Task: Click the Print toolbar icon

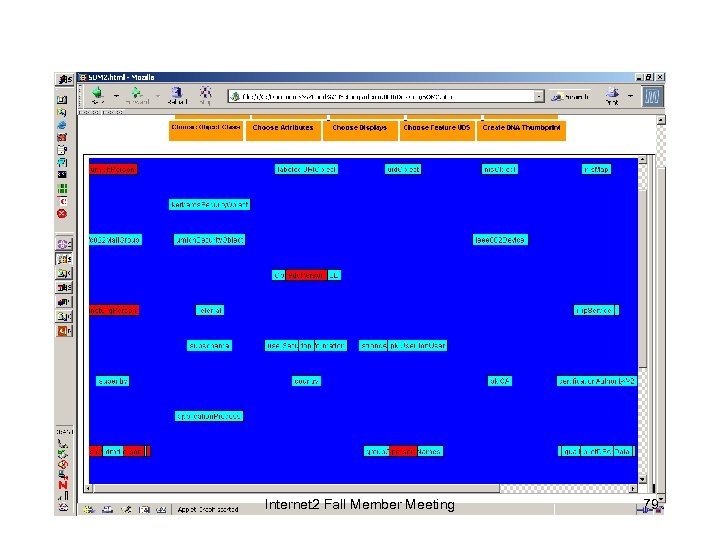Action: coord(612,96)
